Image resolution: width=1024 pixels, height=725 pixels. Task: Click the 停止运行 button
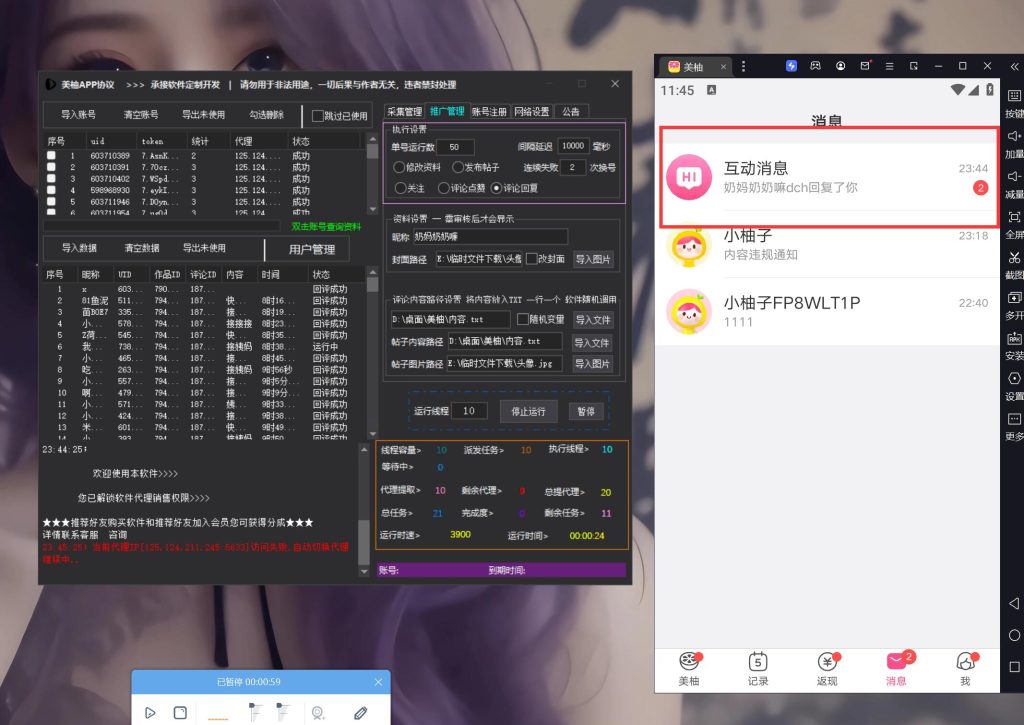tap(529, 411)
